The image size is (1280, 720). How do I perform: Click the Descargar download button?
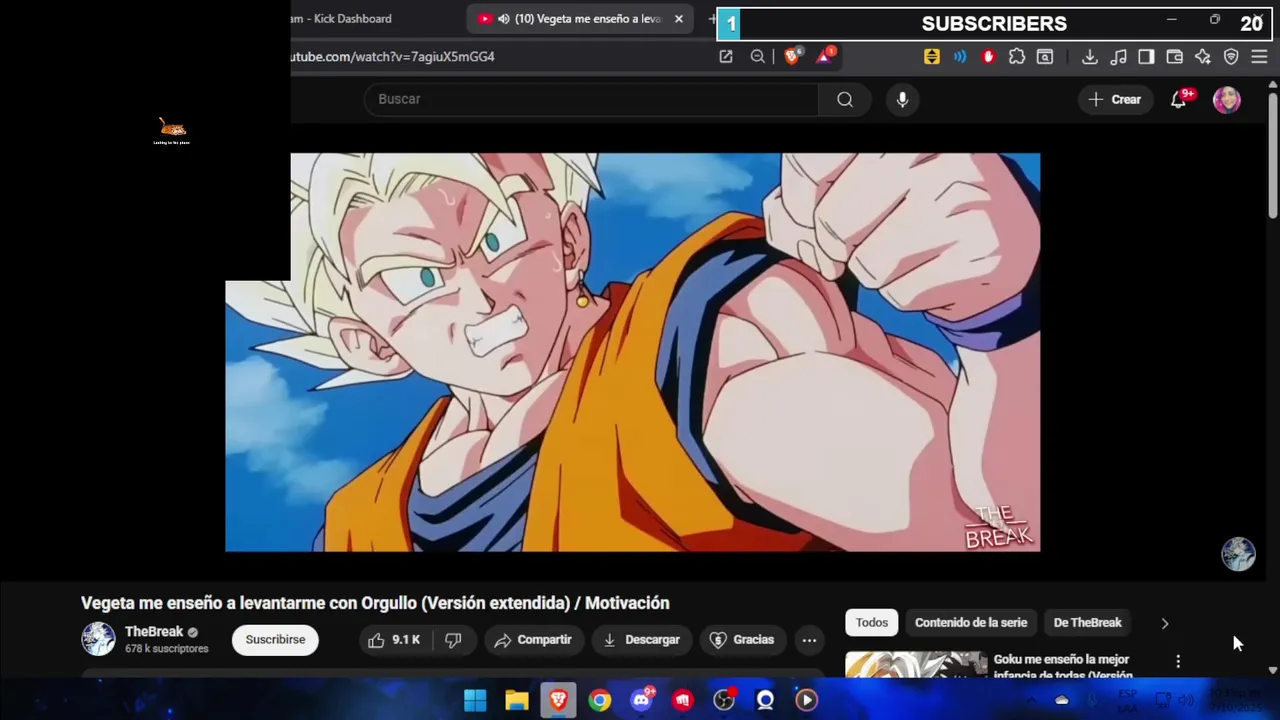pos(642,640)
